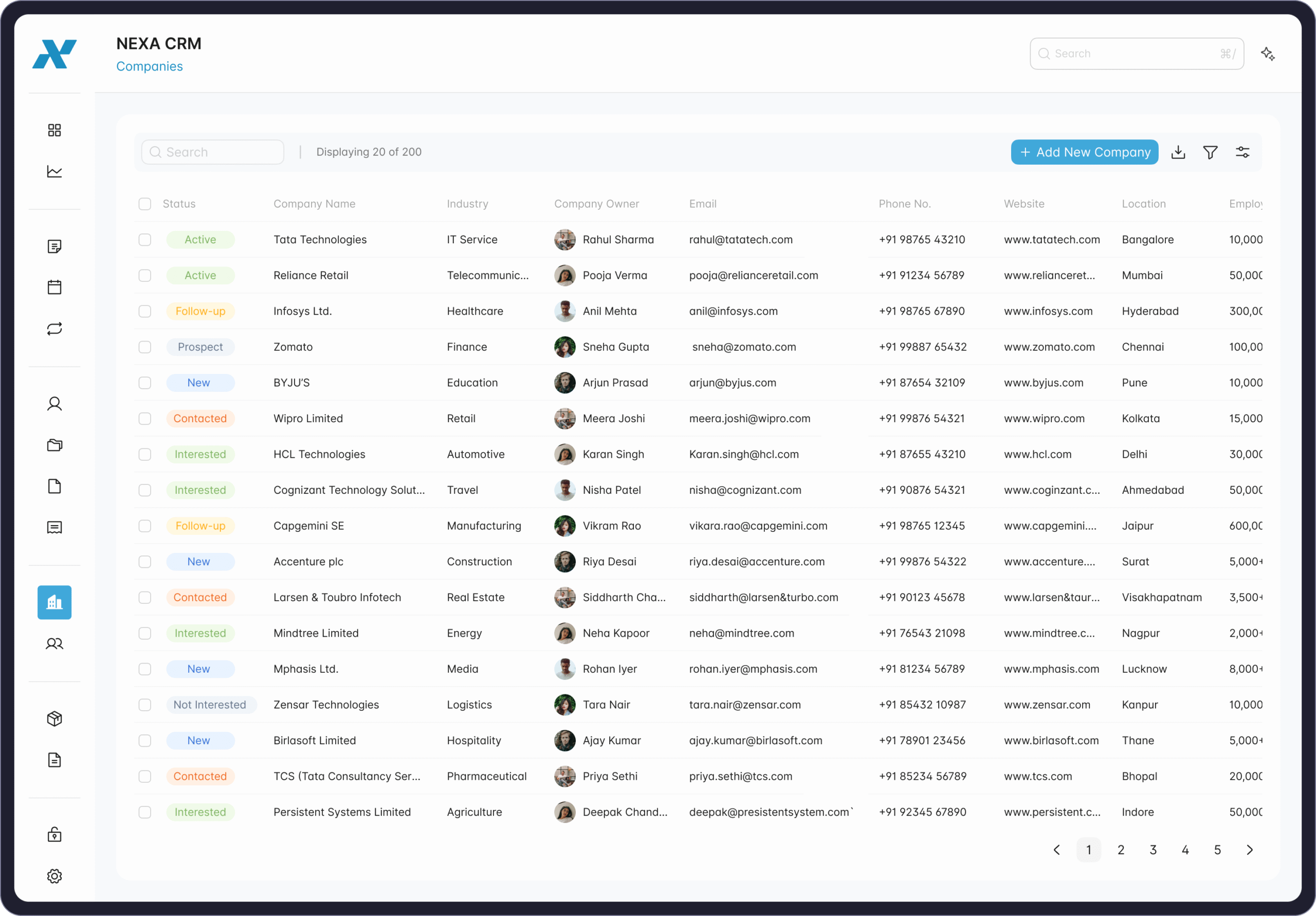Open the Teams people icon below Companies
This screenshot has height=916, width=1316.
coord(54,643)
